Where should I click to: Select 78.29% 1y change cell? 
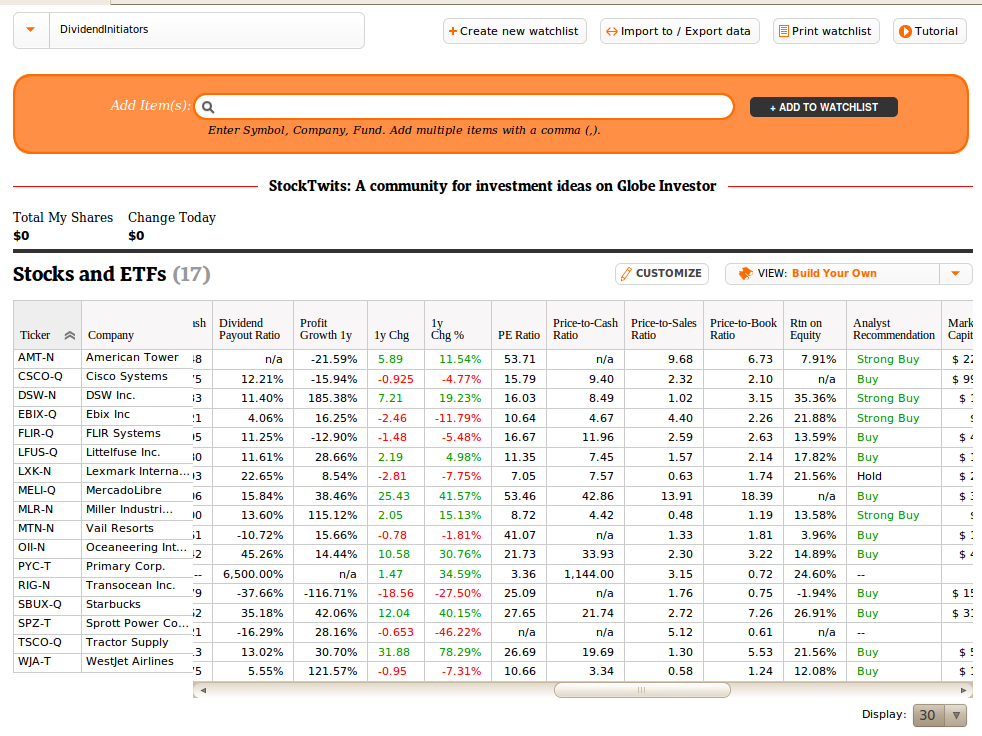tap(460, 652)
